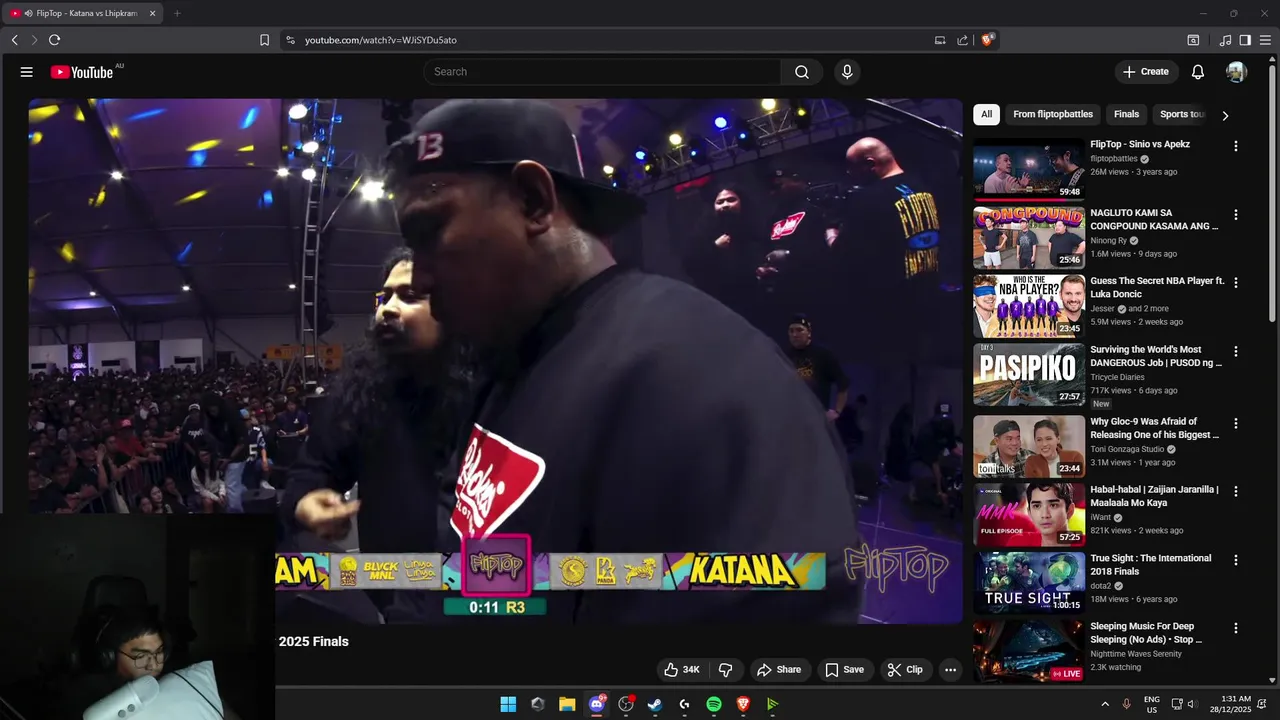The height and width of the screenshot is (720, 1280).
Task: Go to the YouTube home logo
Action: click(82, 72)
